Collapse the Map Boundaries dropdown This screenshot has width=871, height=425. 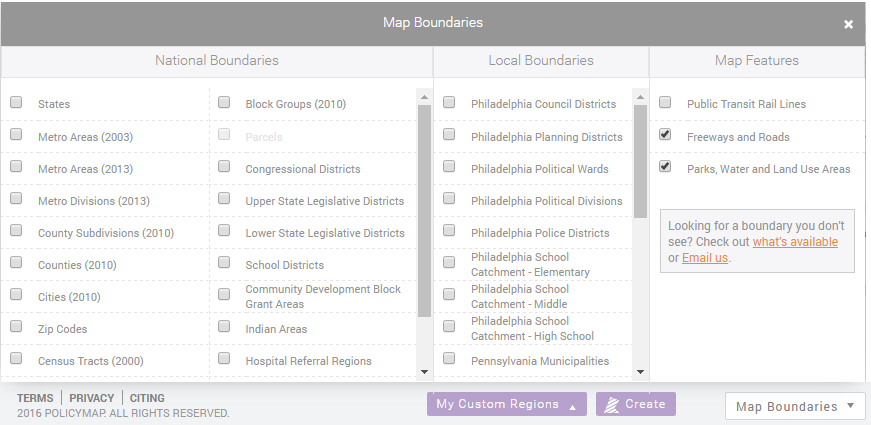[x=795, y=406]
